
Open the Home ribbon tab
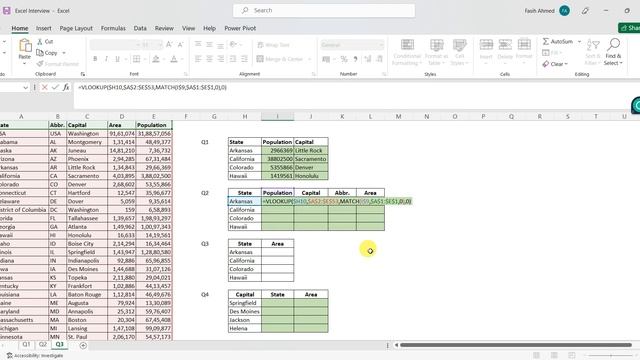[x=20, y=28]
